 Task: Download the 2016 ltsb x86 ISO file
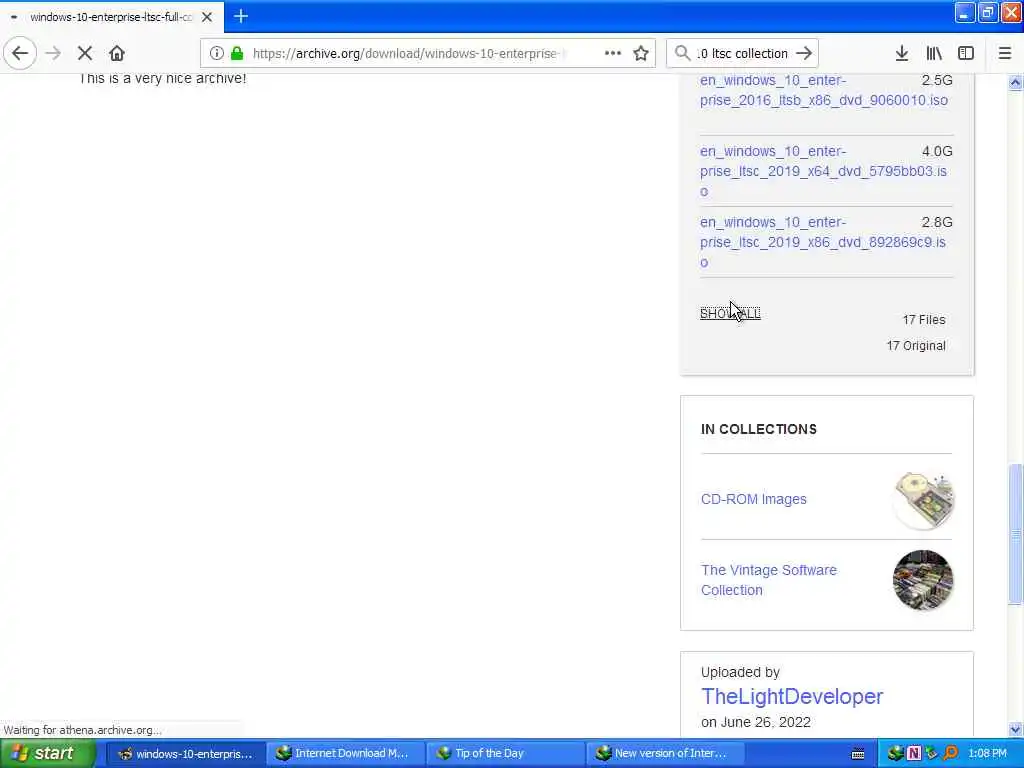[824, 90]
